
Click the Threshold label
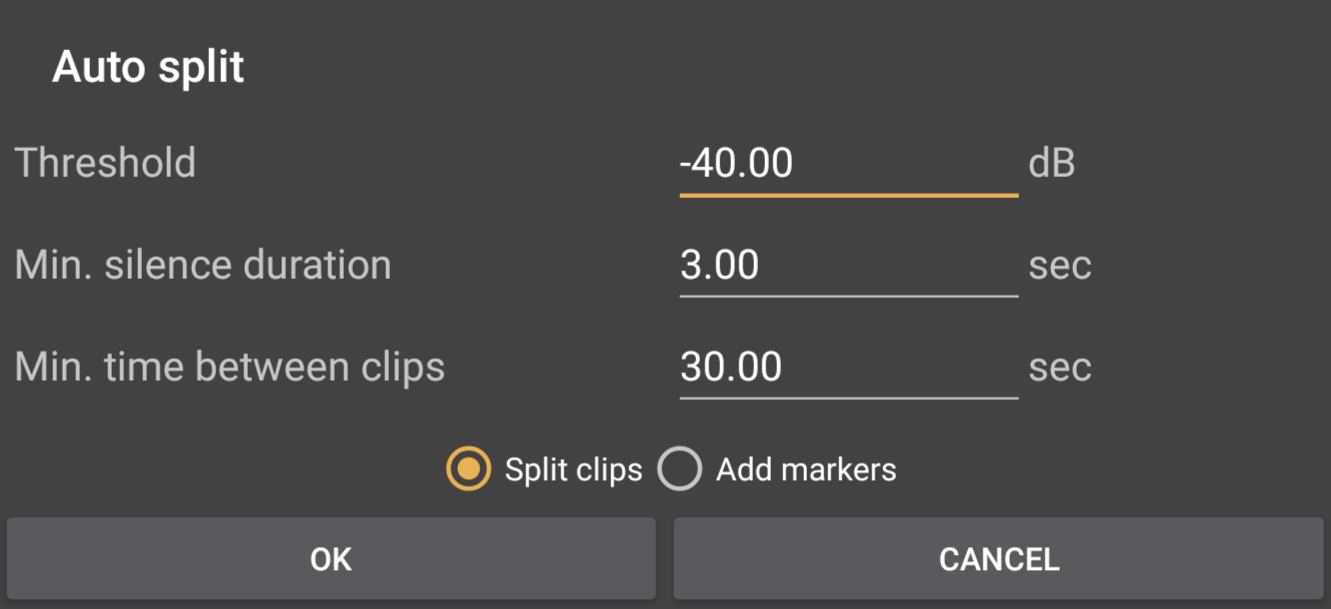[106, 163]
